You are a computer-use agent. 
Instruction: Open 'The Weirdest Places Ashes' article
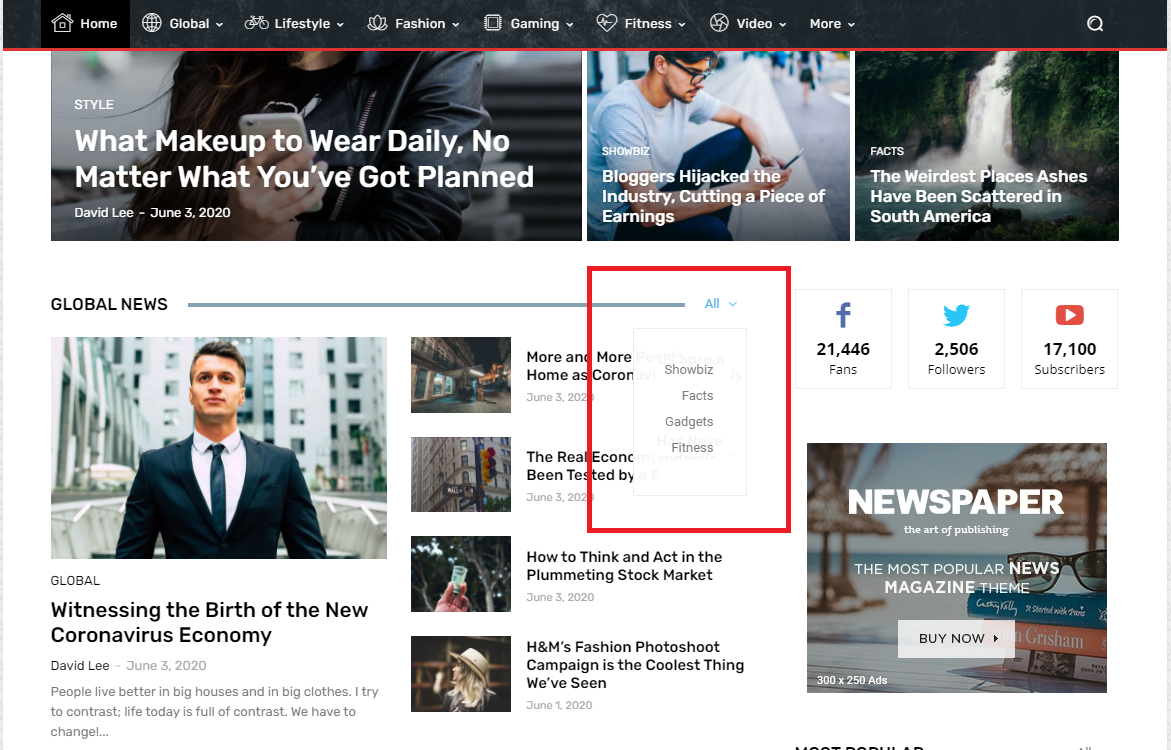pos(978,196)
